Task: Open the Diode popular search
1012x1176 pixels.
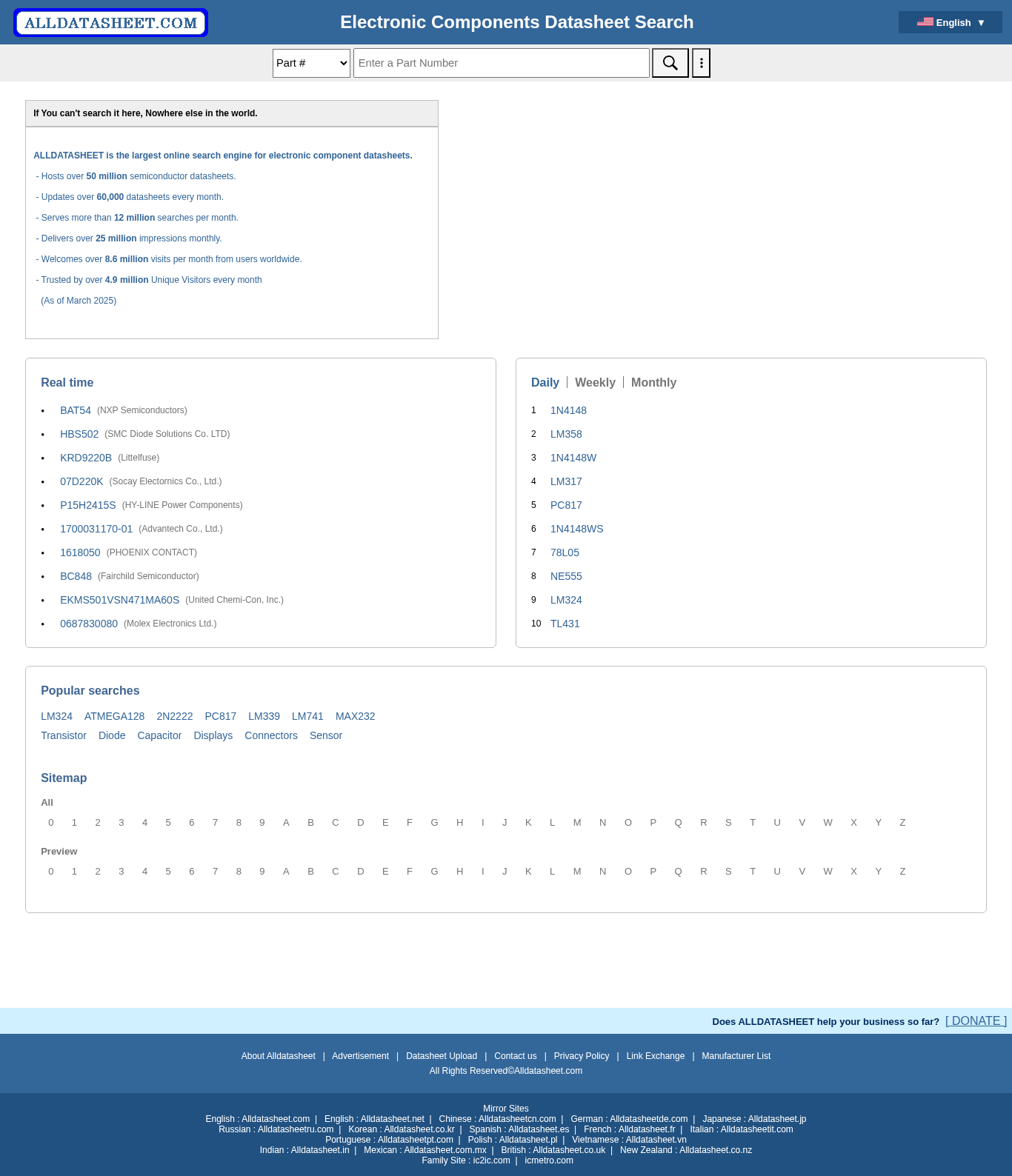Action: (112, 735)
